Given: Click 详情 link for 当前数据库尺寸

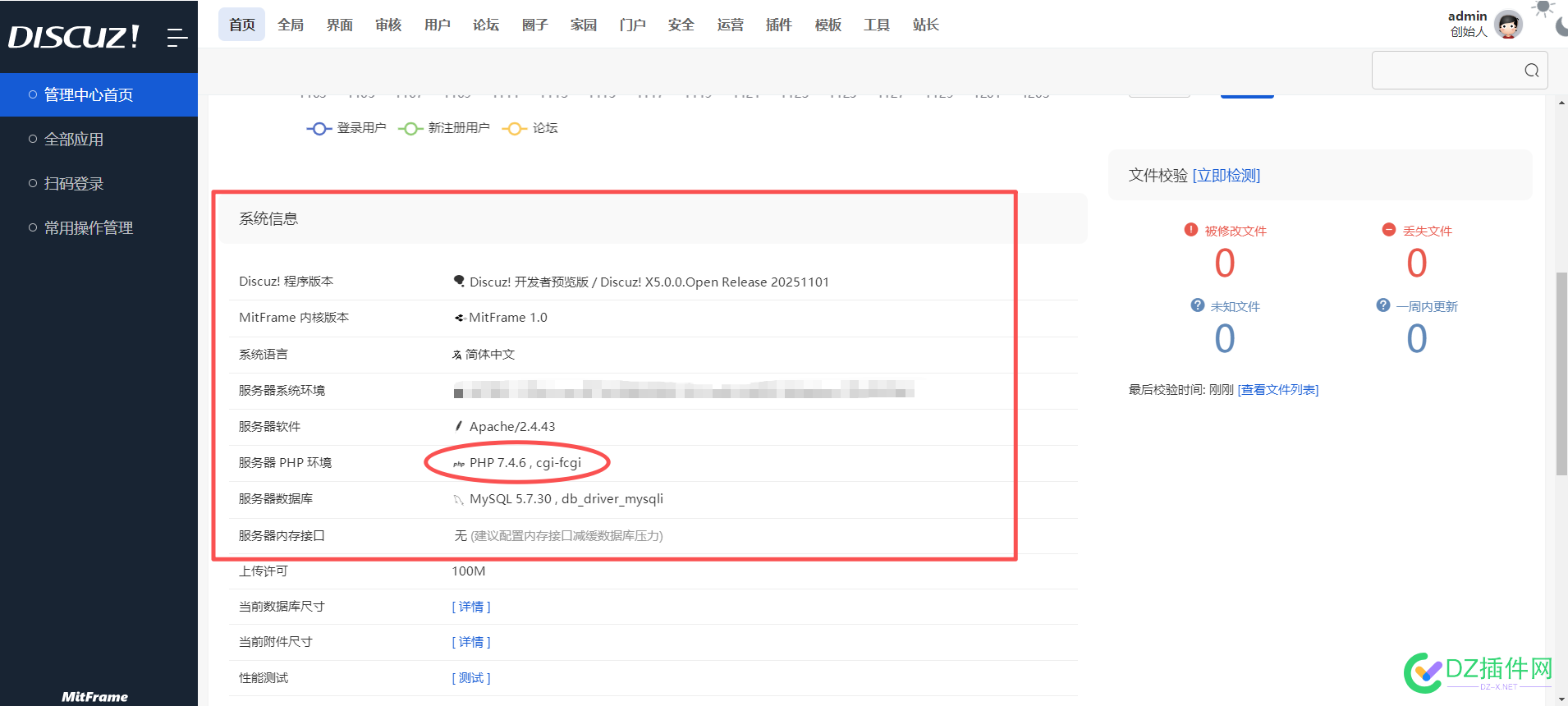Looking at the screenshot, I should 471,607.
